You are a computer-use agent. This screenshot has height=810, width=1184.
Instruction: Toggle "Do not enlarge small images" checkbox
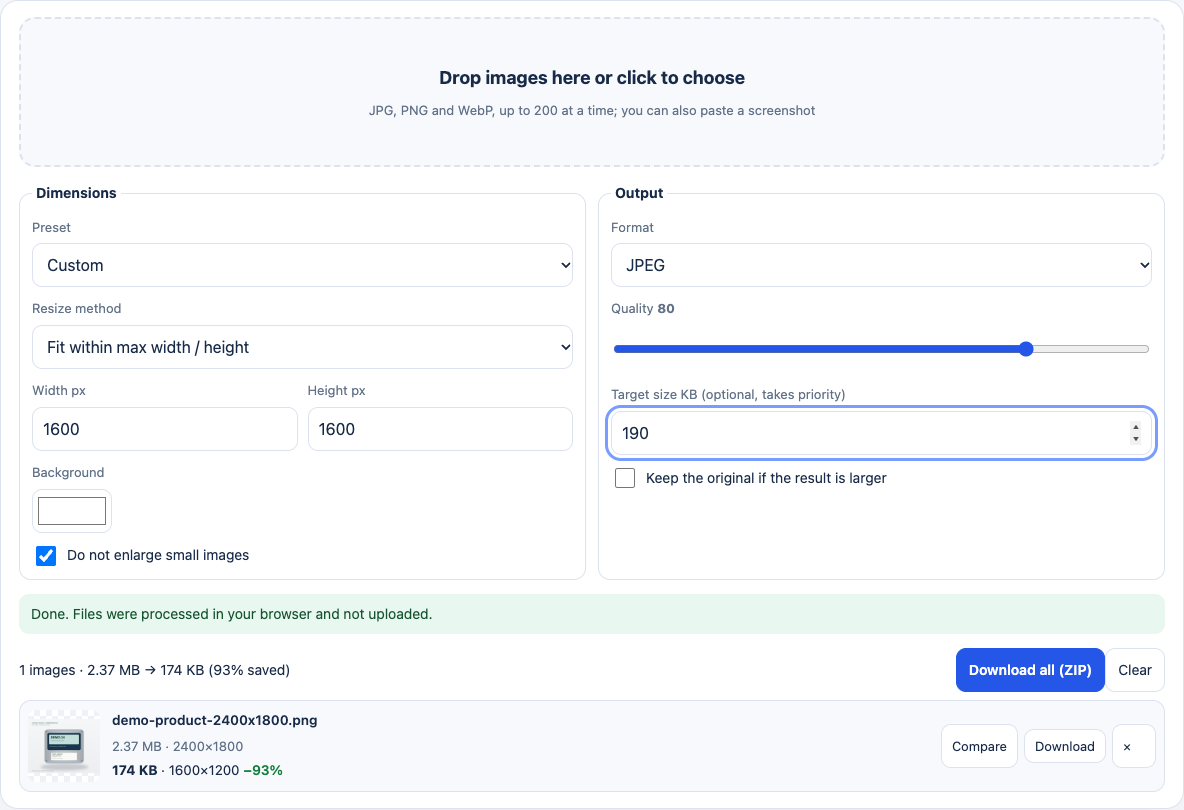(x=46, y=556)
